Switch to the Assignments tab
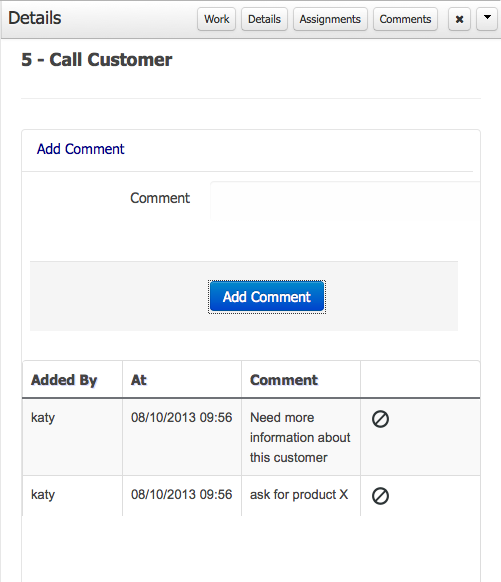501x582 pixels. 330,19
